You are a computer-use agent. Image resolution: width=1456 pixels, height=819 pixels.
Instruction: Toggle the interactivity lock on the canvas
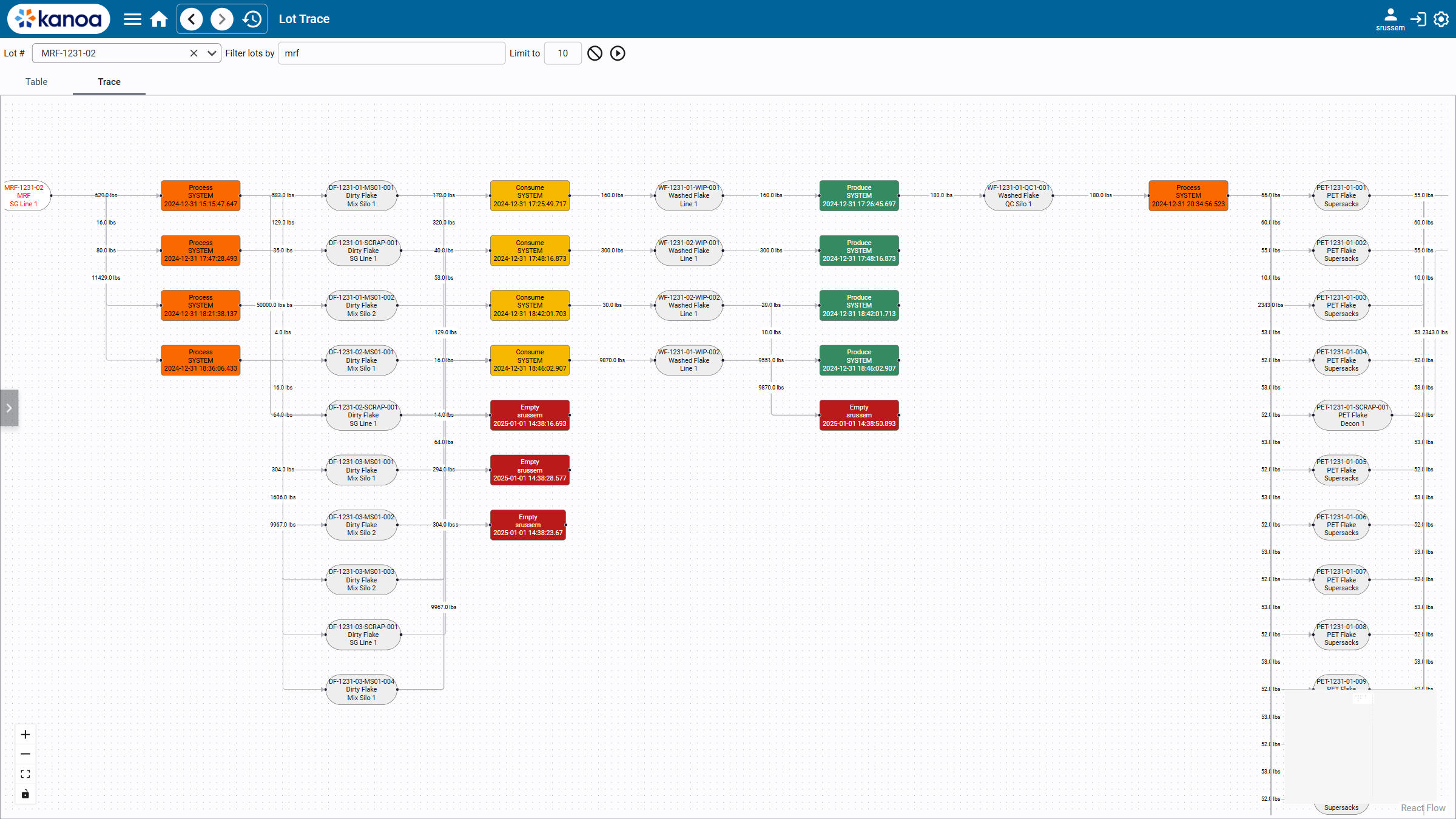pos(25,794)
